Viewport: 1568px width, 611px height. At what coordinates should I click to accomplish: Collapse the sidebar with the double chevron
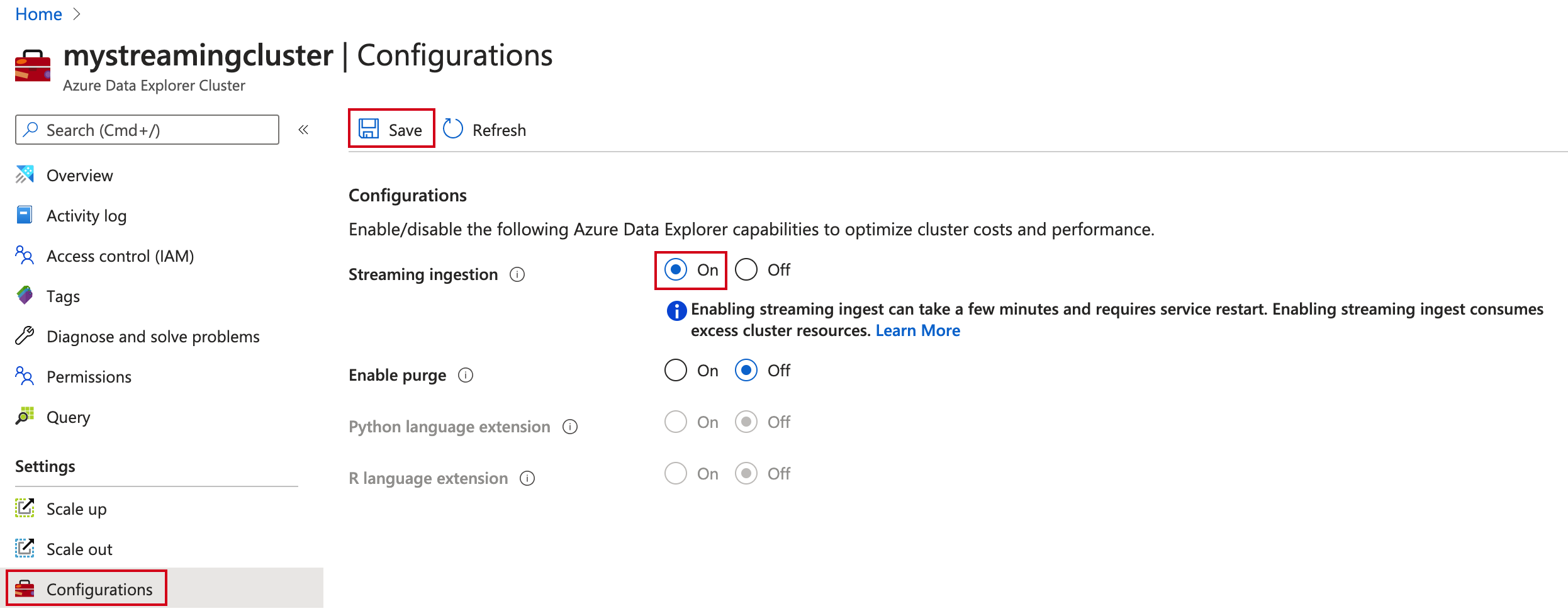point(304,129)
